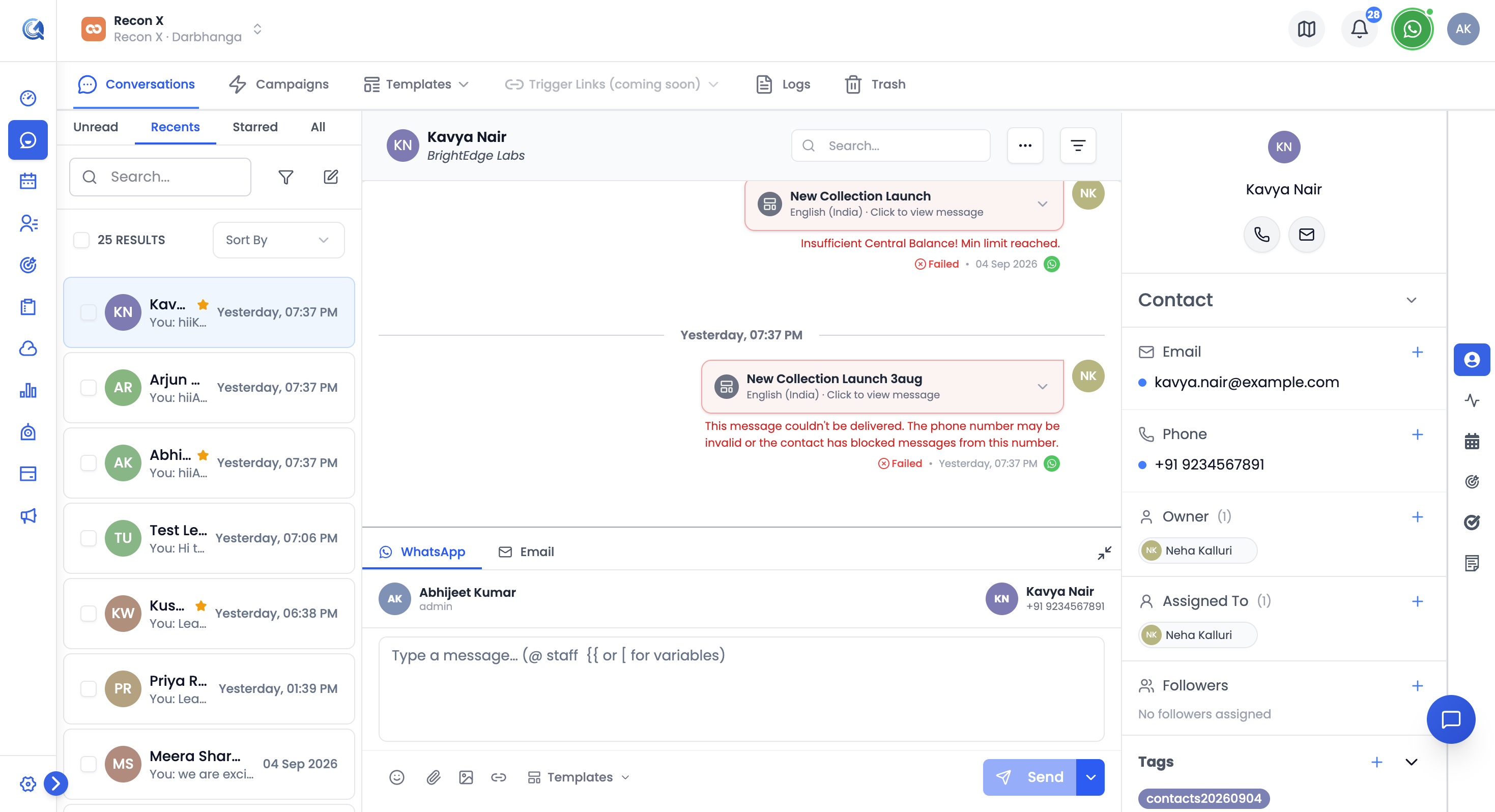This screenshot has height=812, width=1495.
Task: Open the activity pulse icon on right rail
Action: 1472,400
